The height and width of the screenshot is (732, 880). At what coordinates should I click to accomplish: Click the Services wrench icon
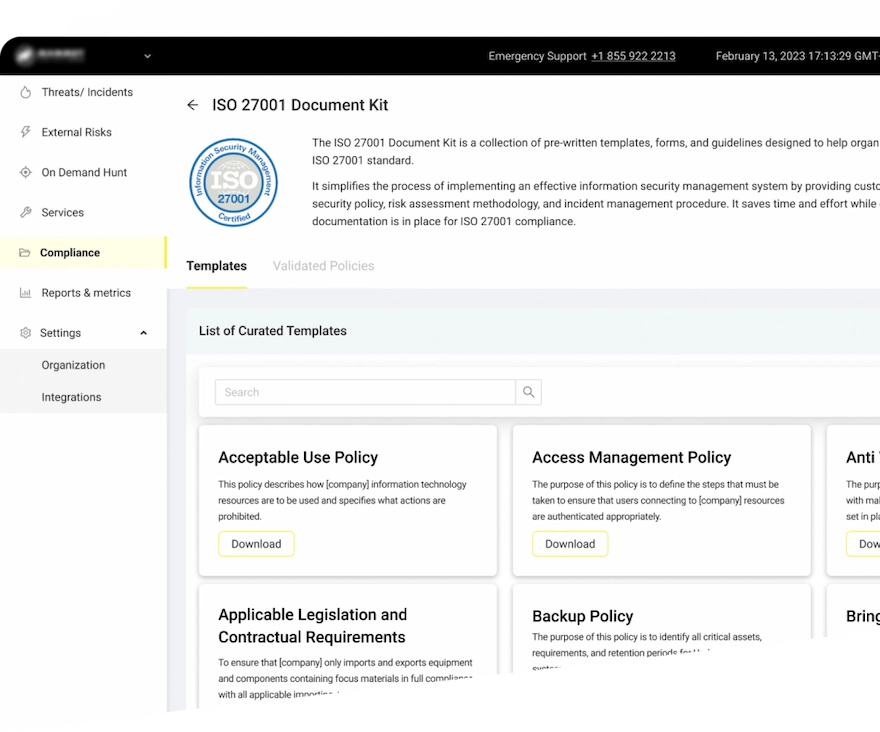point(25,212)
